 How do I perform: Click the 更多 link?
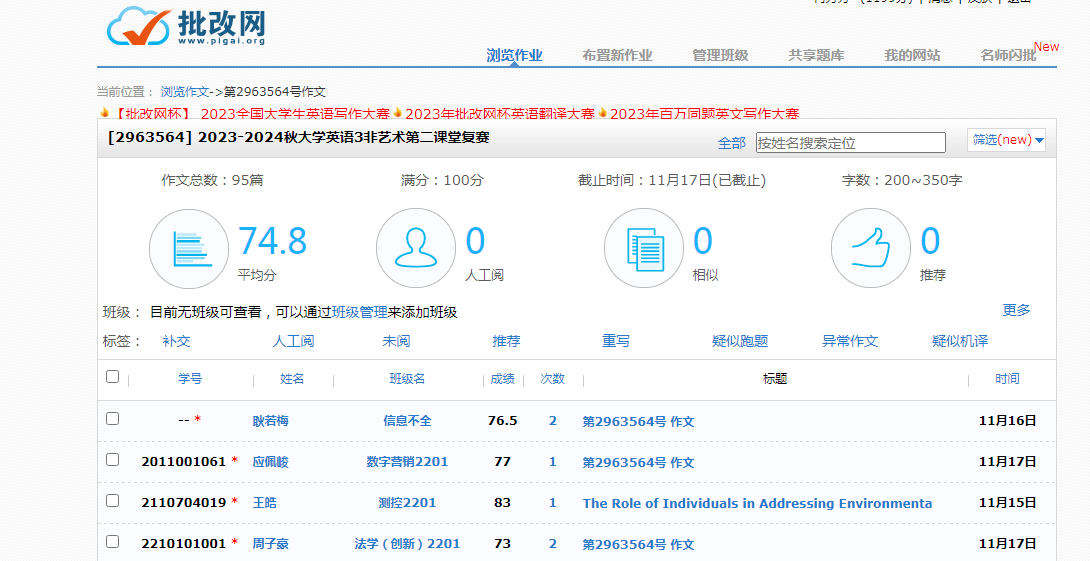tap(1016, 310)
